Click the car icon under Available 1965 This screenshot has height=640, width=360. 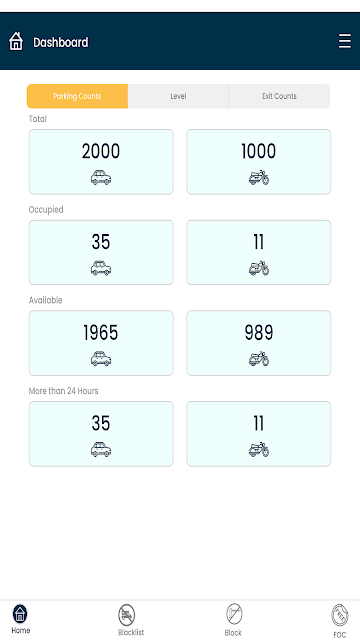click(101, 359)
